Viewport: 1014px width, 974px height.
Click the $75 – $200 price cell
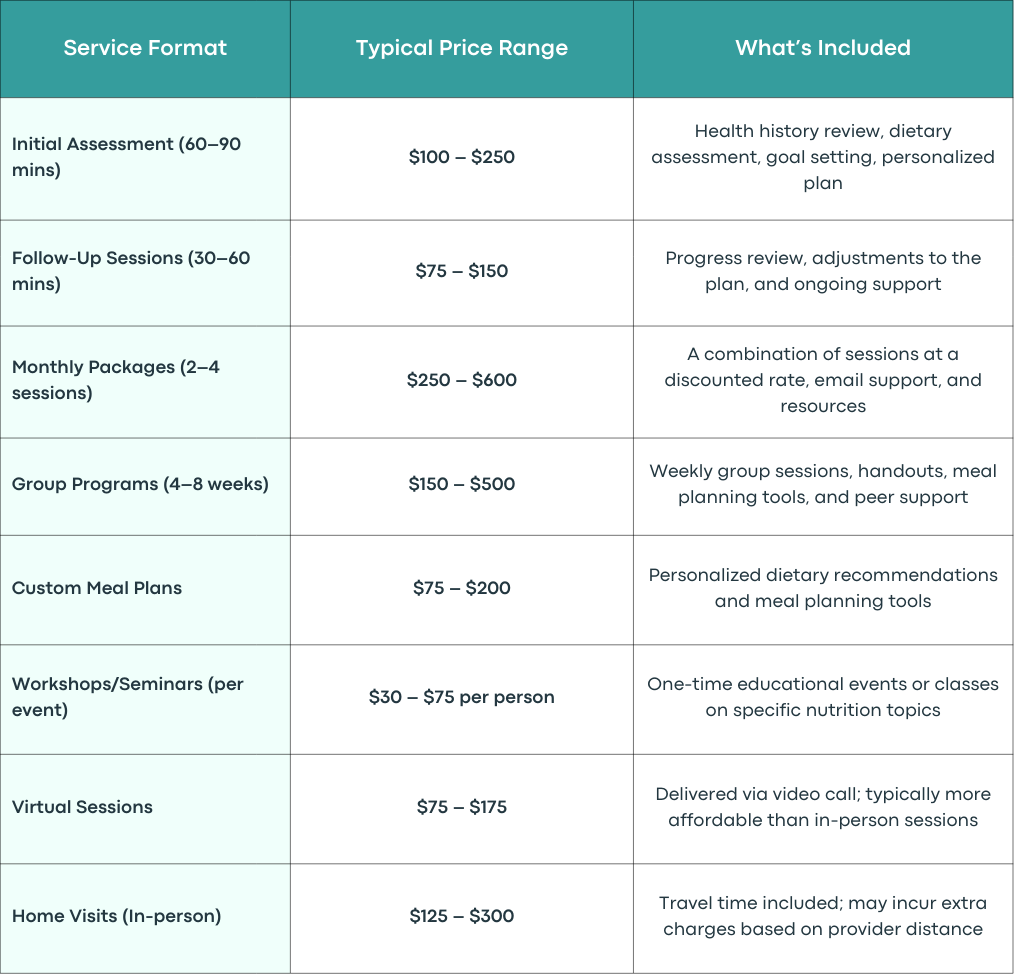click(461, 588)
